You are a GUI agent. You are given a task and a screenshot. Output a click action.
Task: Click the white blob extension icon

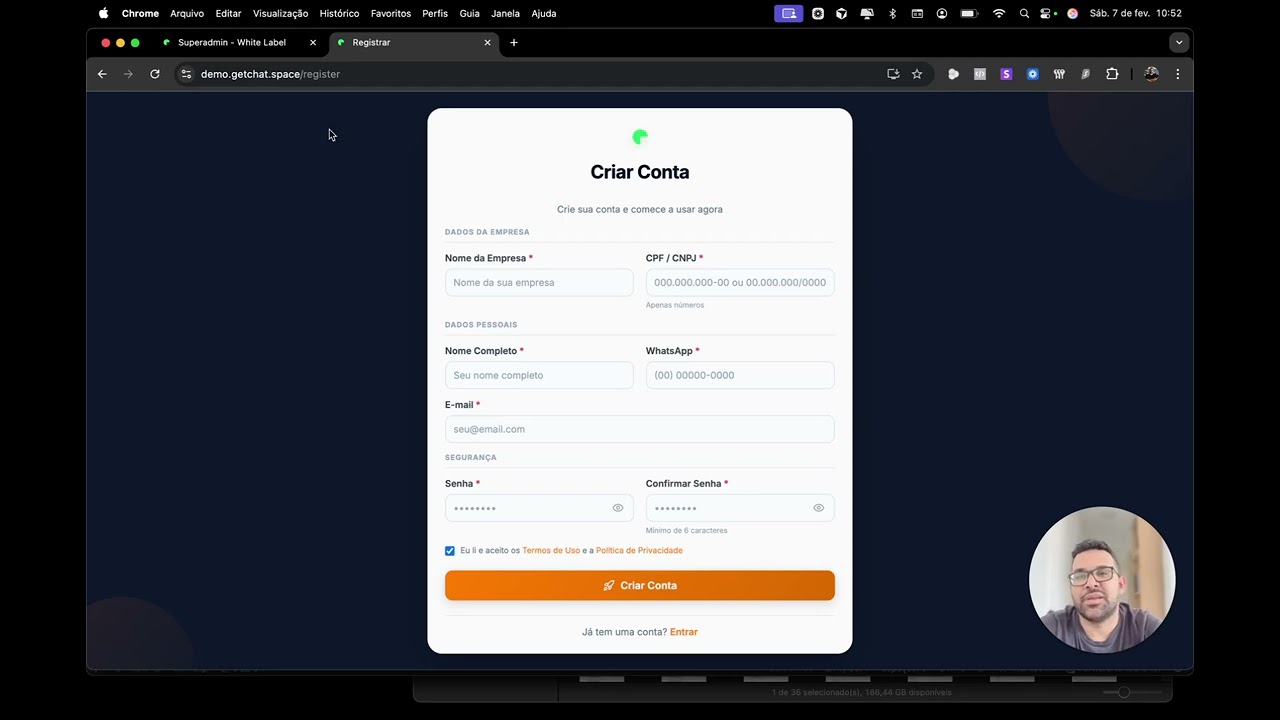[954, 74]
